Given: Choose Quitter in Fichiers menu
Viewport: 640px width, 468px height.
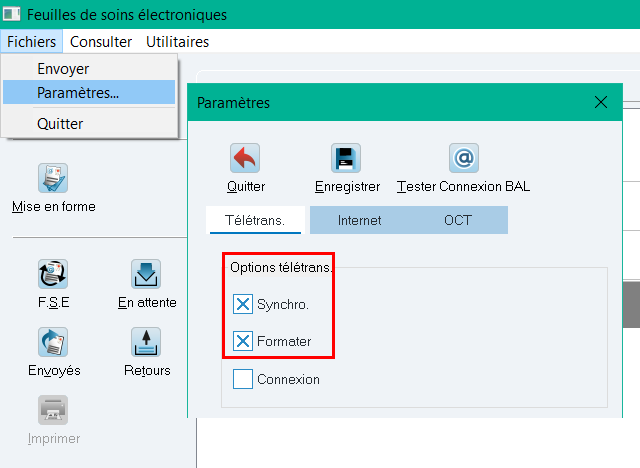Looking at the screenshot, I should pos(89,123).
